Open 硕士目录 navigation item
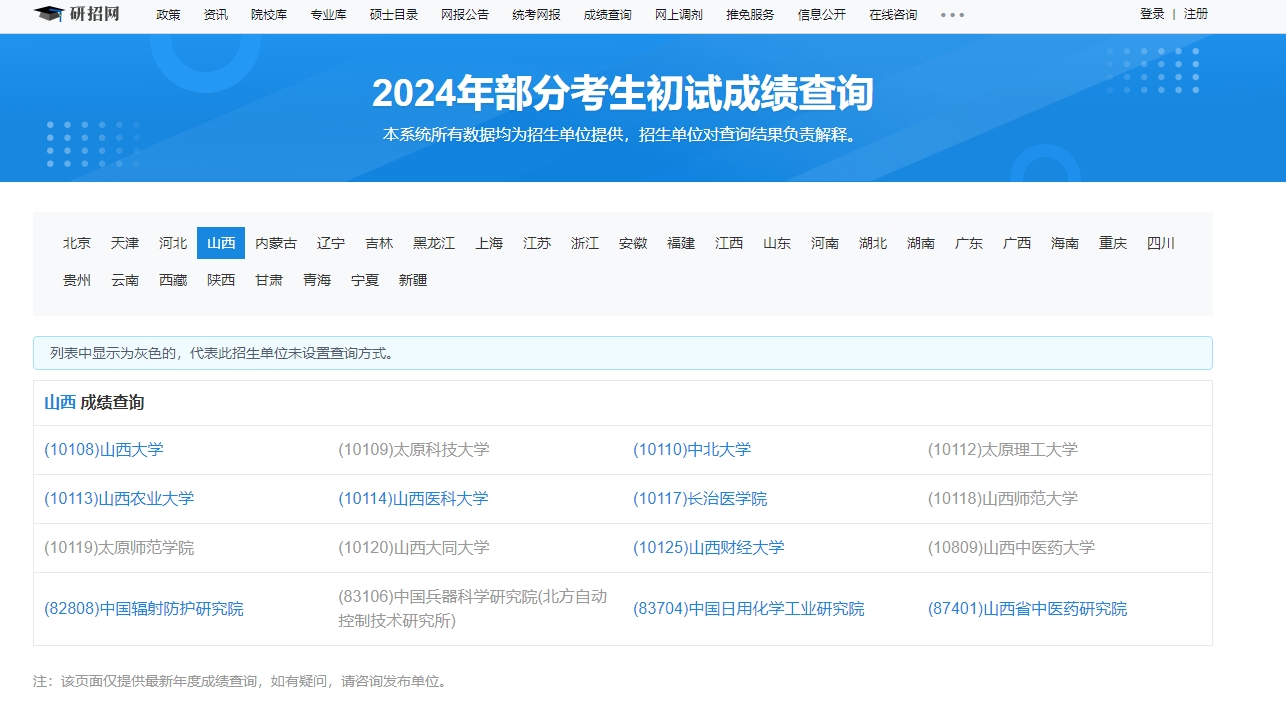The height and width of the screenshot is (725, 1286). click(393, 15)
